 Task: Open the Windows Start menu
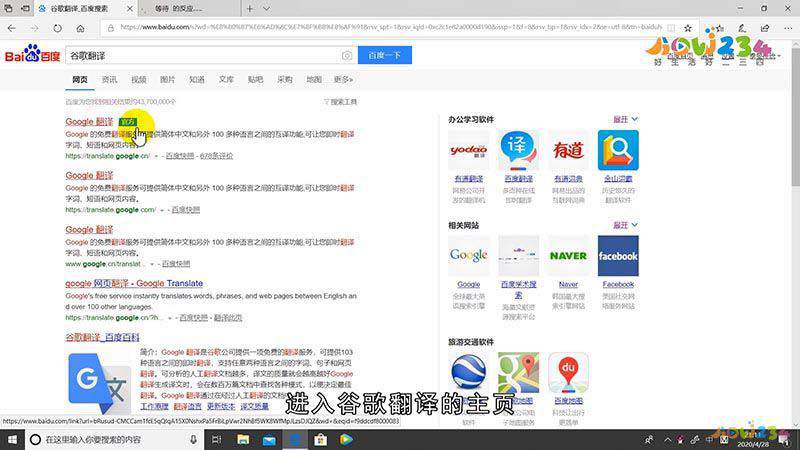(x=12, y=440)
